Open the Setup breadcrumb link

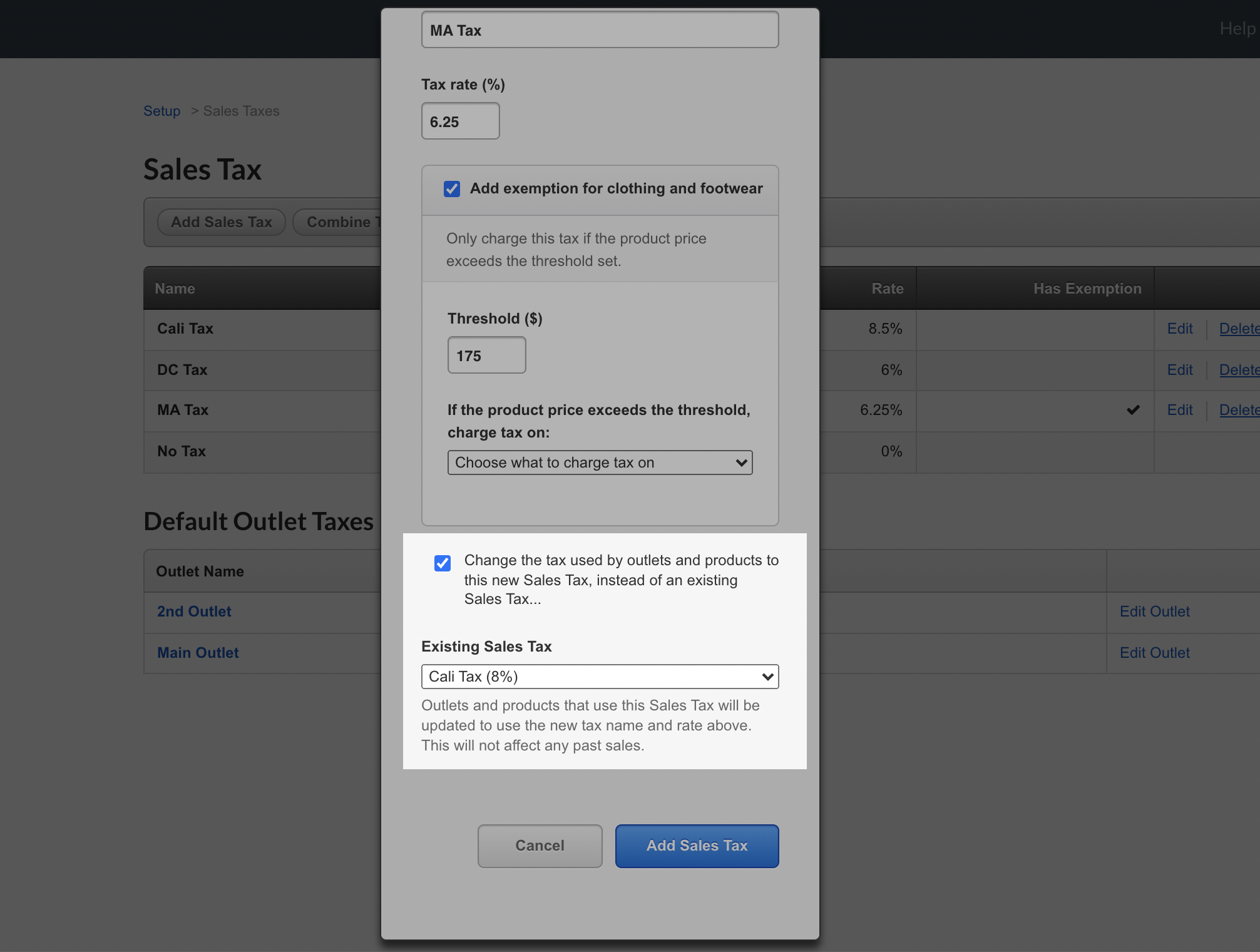coord(161,111)
